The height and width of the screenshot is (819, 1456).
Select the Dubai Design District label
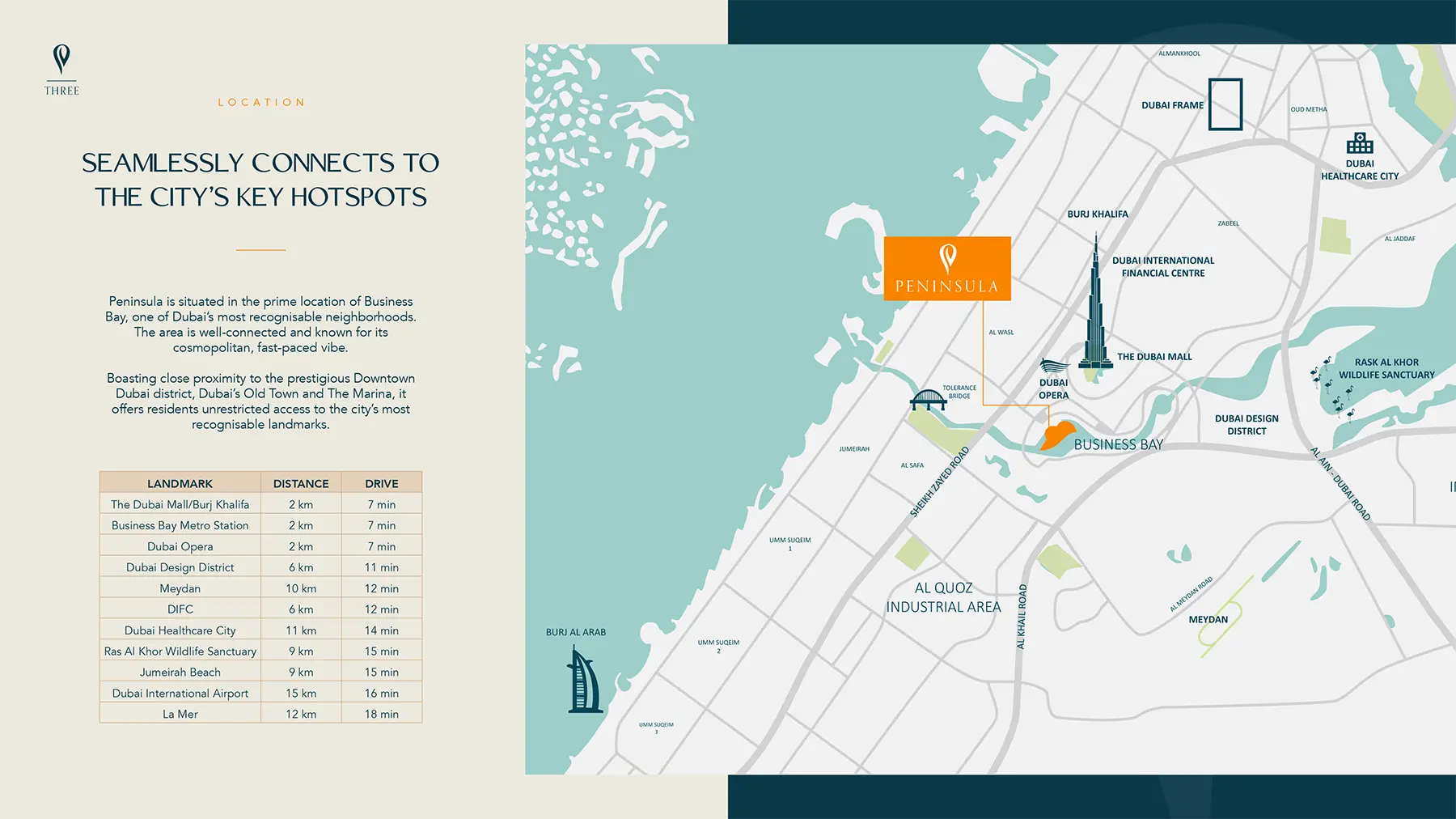(1246, 425)
